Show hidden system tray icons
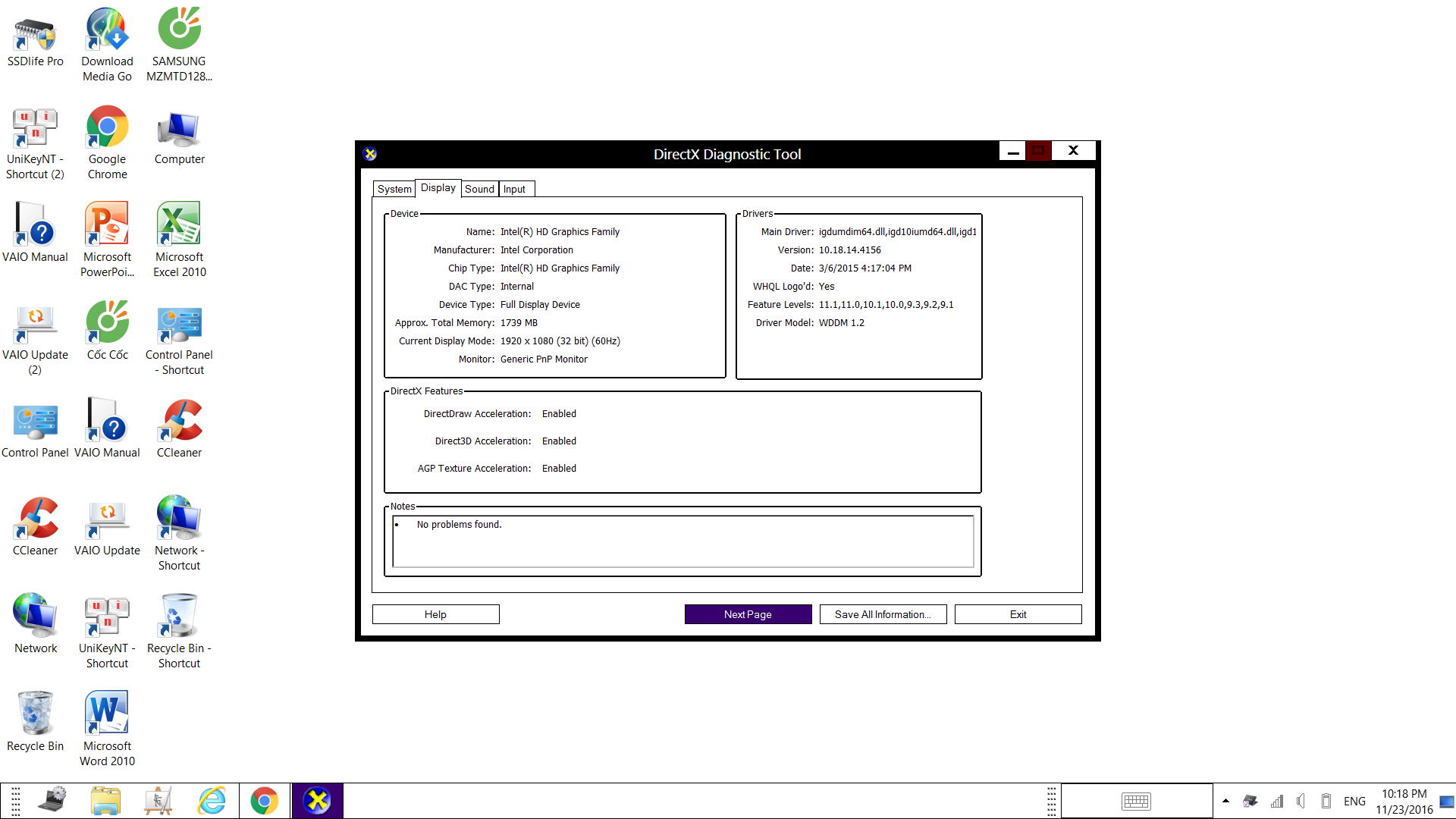The image size is (1456, 819). 1225,801
